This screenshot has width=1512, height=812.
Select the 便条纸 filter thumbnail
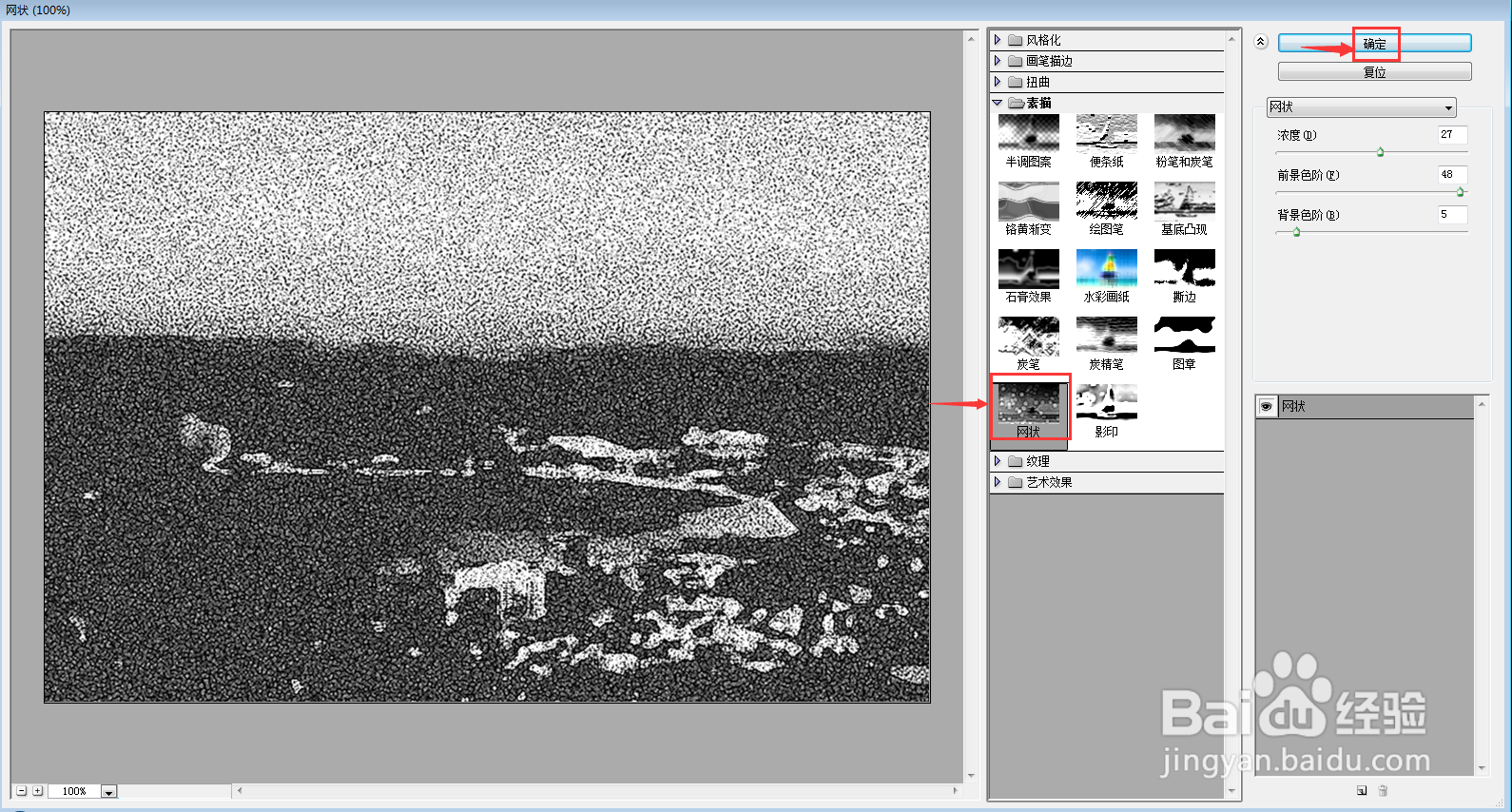click(1106, 134)
